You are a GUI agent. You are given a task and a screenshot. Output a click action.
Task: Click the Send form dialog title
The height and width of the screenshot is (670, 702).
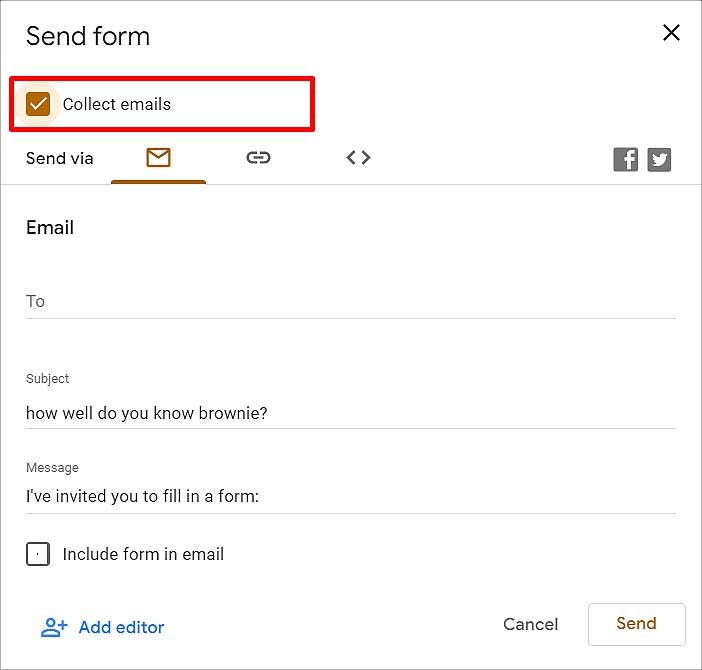pos(88,36)
